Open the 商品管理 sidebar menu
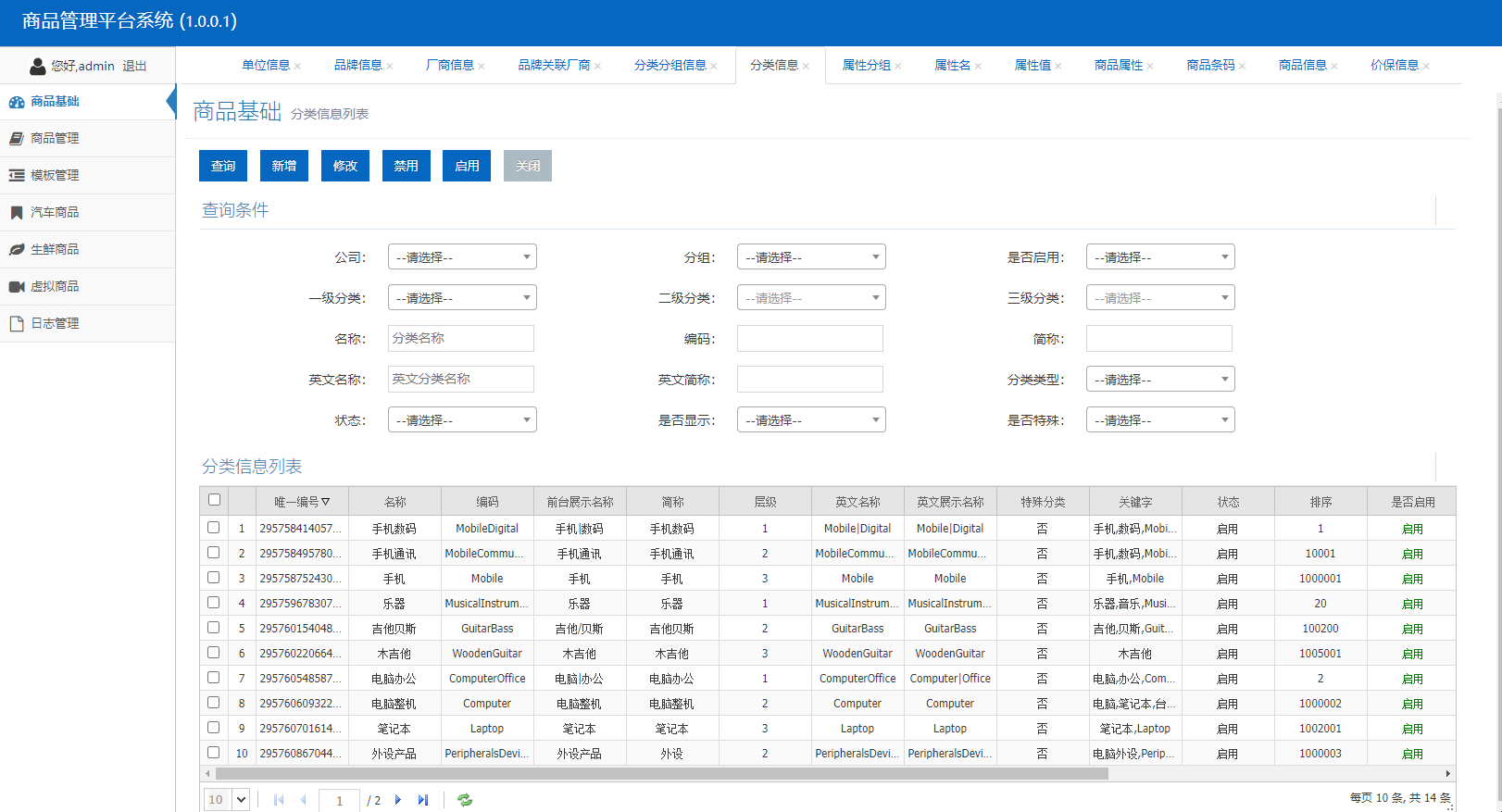 coord(87,139)
